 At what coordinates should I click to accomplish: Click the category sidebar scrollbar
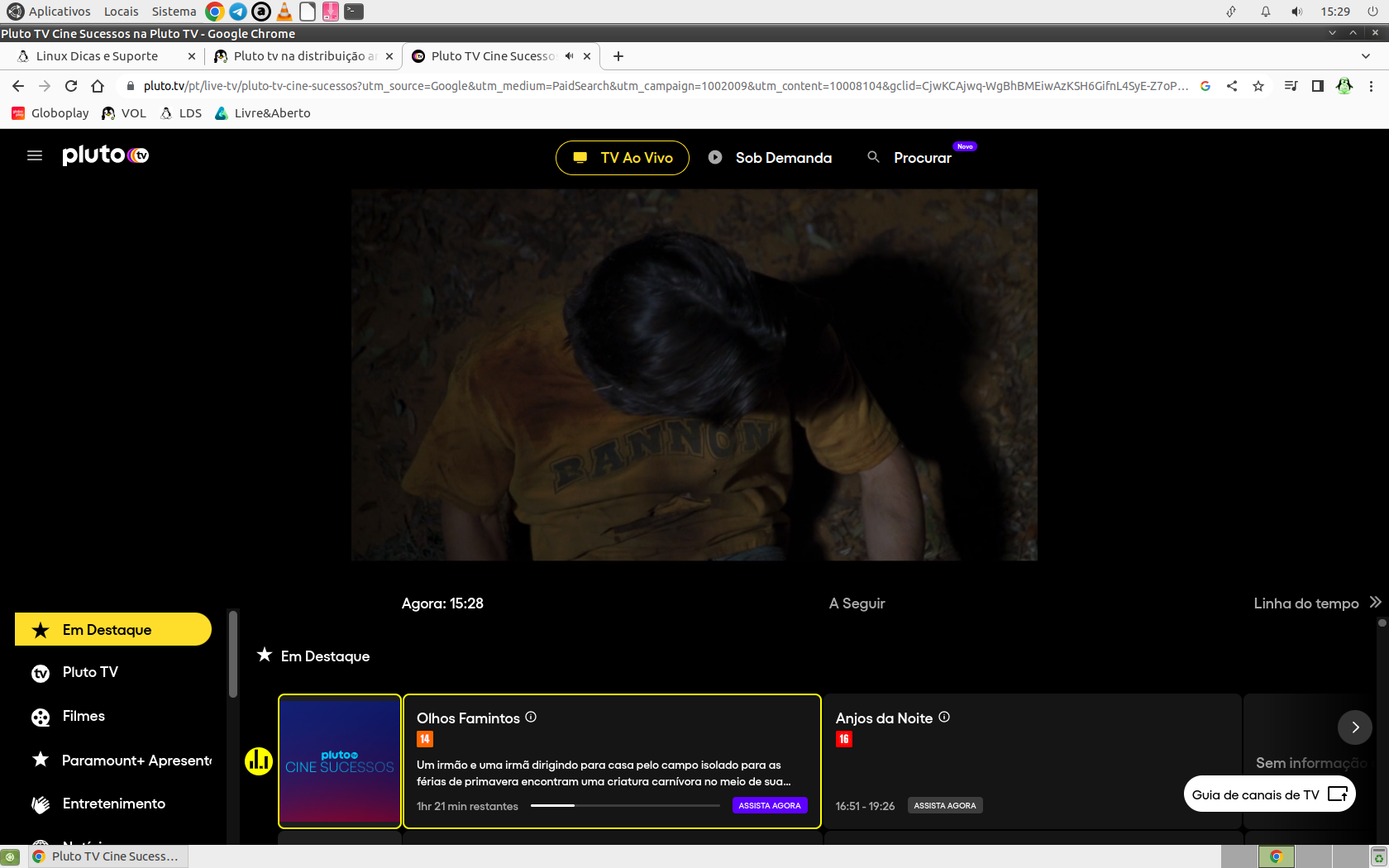(x=233, y=654)
